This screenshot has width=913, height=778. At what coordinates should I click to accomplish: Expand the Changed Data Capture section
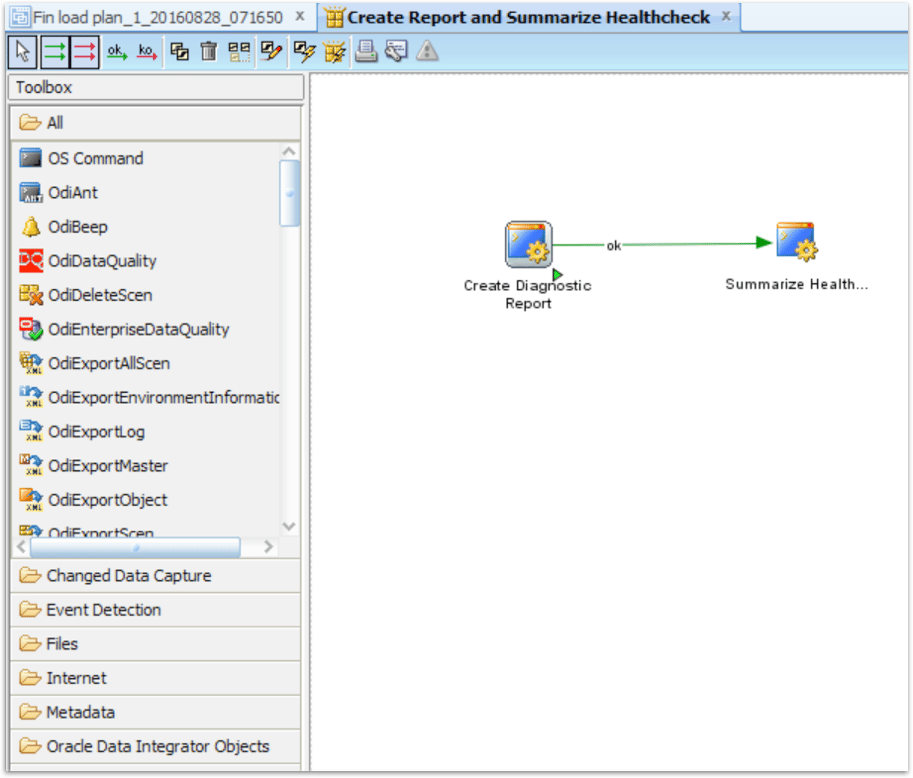coord(117,575)
